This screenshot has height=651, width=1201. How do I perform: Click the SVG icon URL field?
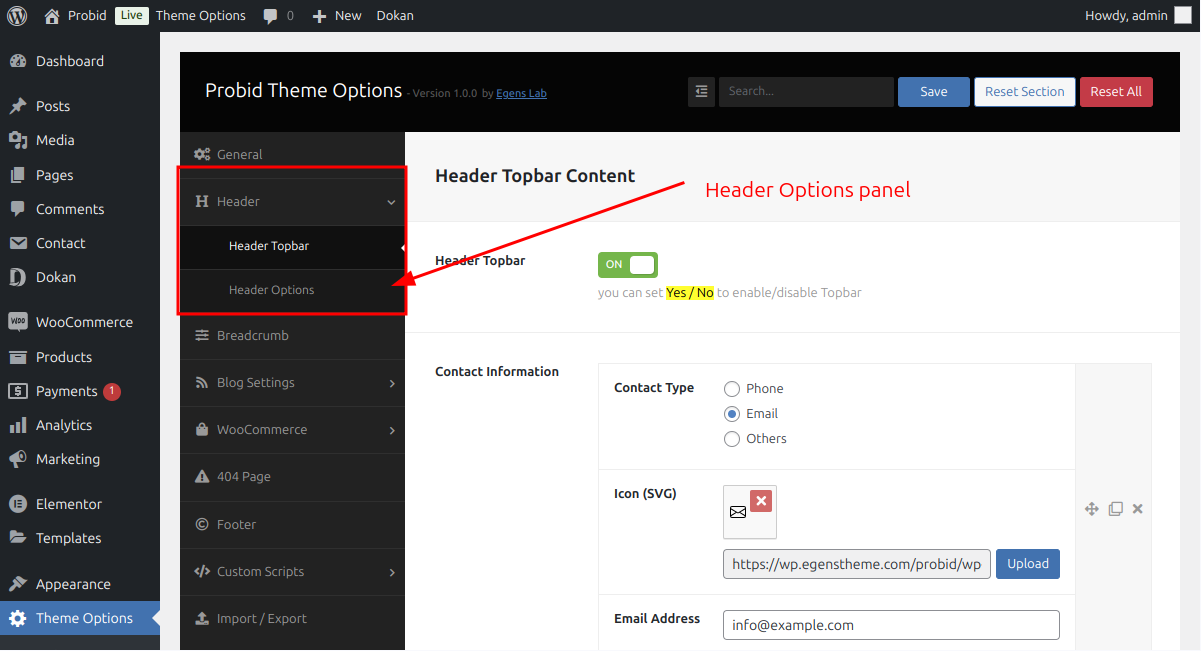(857, 564)
